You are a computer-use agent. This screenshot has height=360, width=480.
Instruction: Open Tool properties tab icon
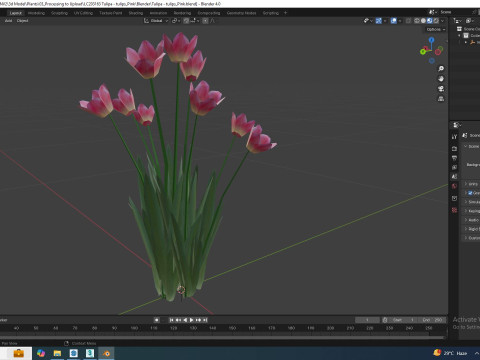pyautogui.click(x=454, y=137)
